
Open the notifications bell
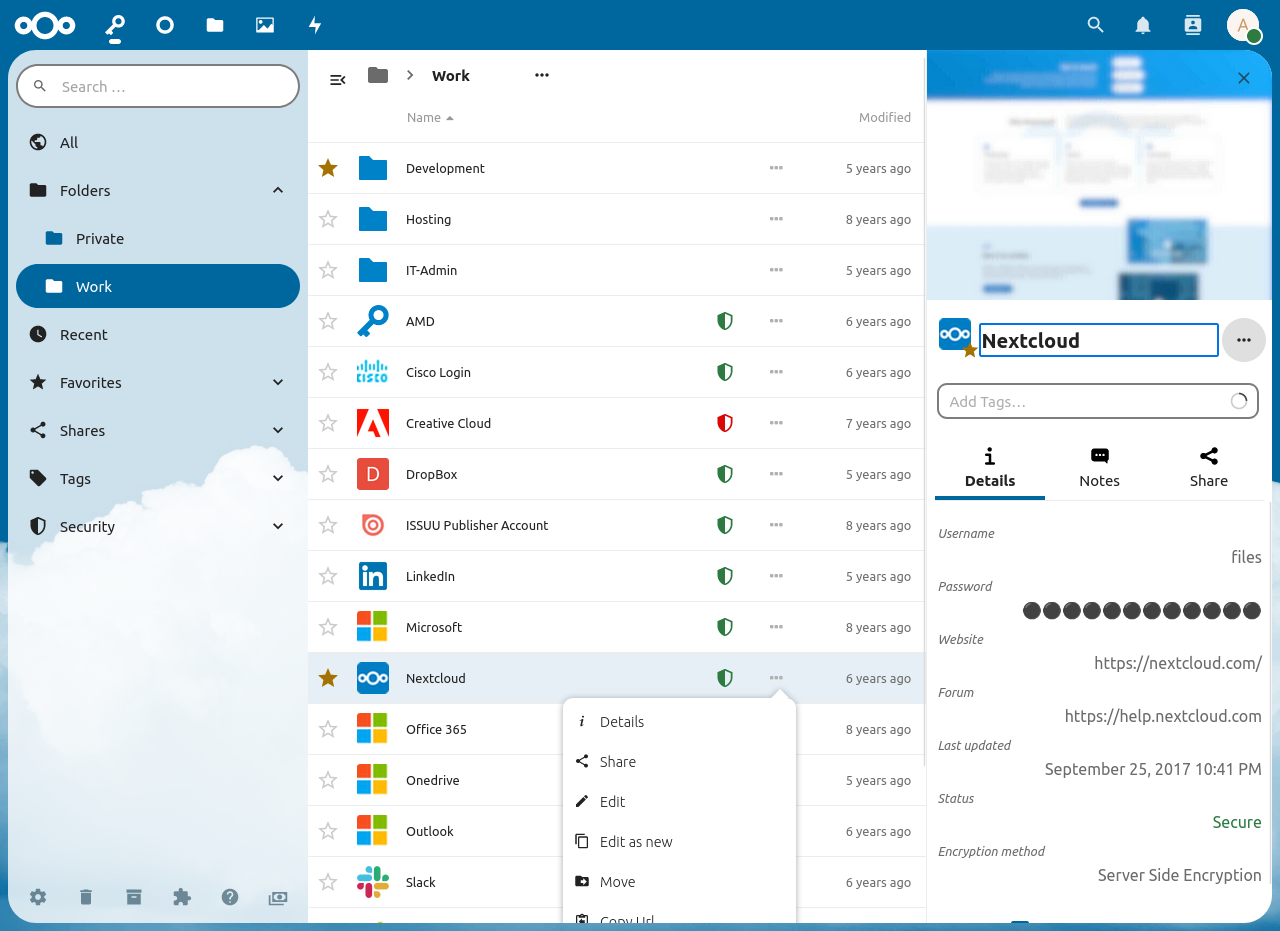click(x=1143, y=25)
